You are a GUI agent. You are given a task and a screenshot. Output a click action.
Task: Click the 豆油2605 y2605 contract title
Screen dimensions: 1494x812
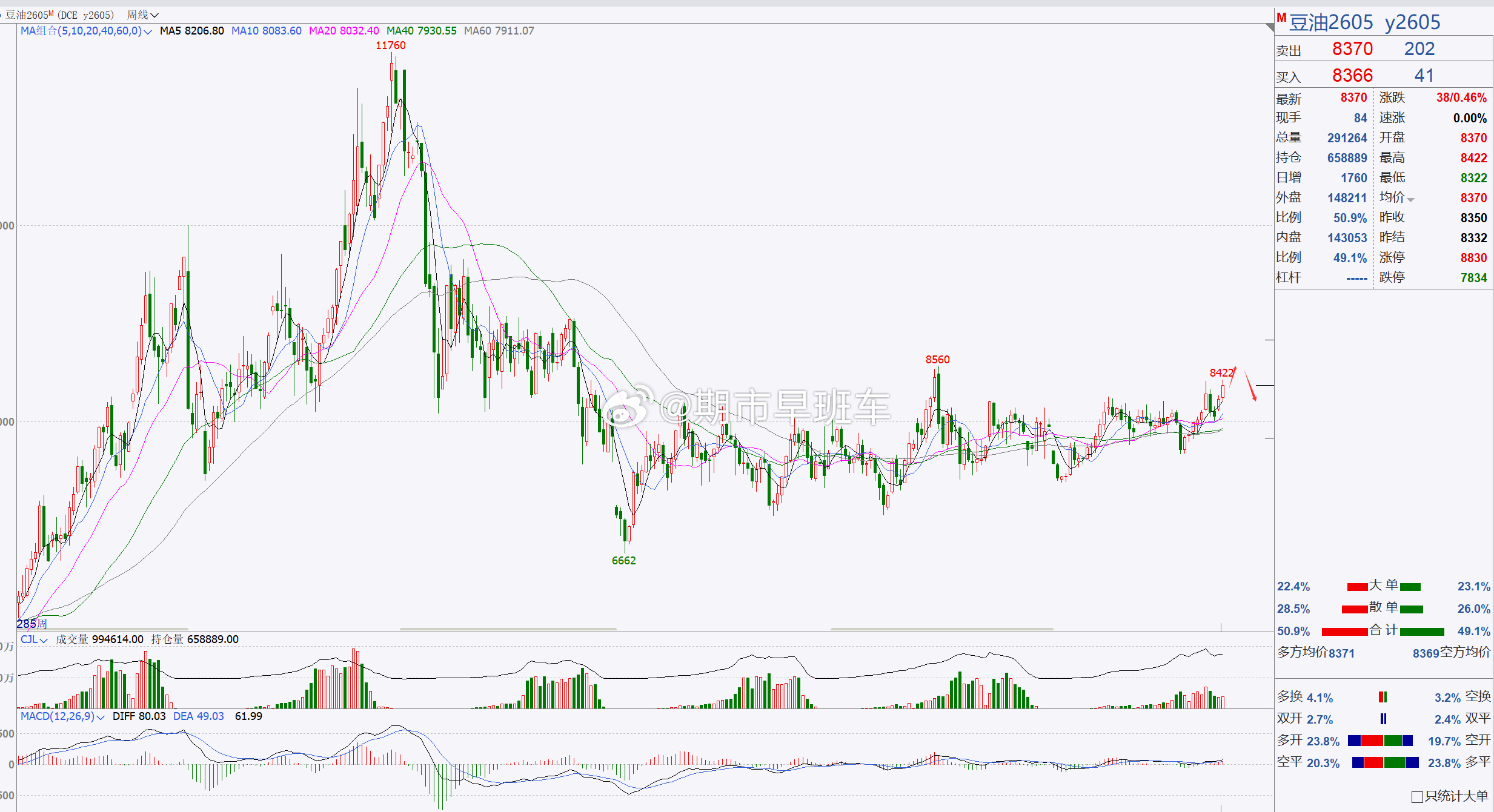coord(1364,22)
